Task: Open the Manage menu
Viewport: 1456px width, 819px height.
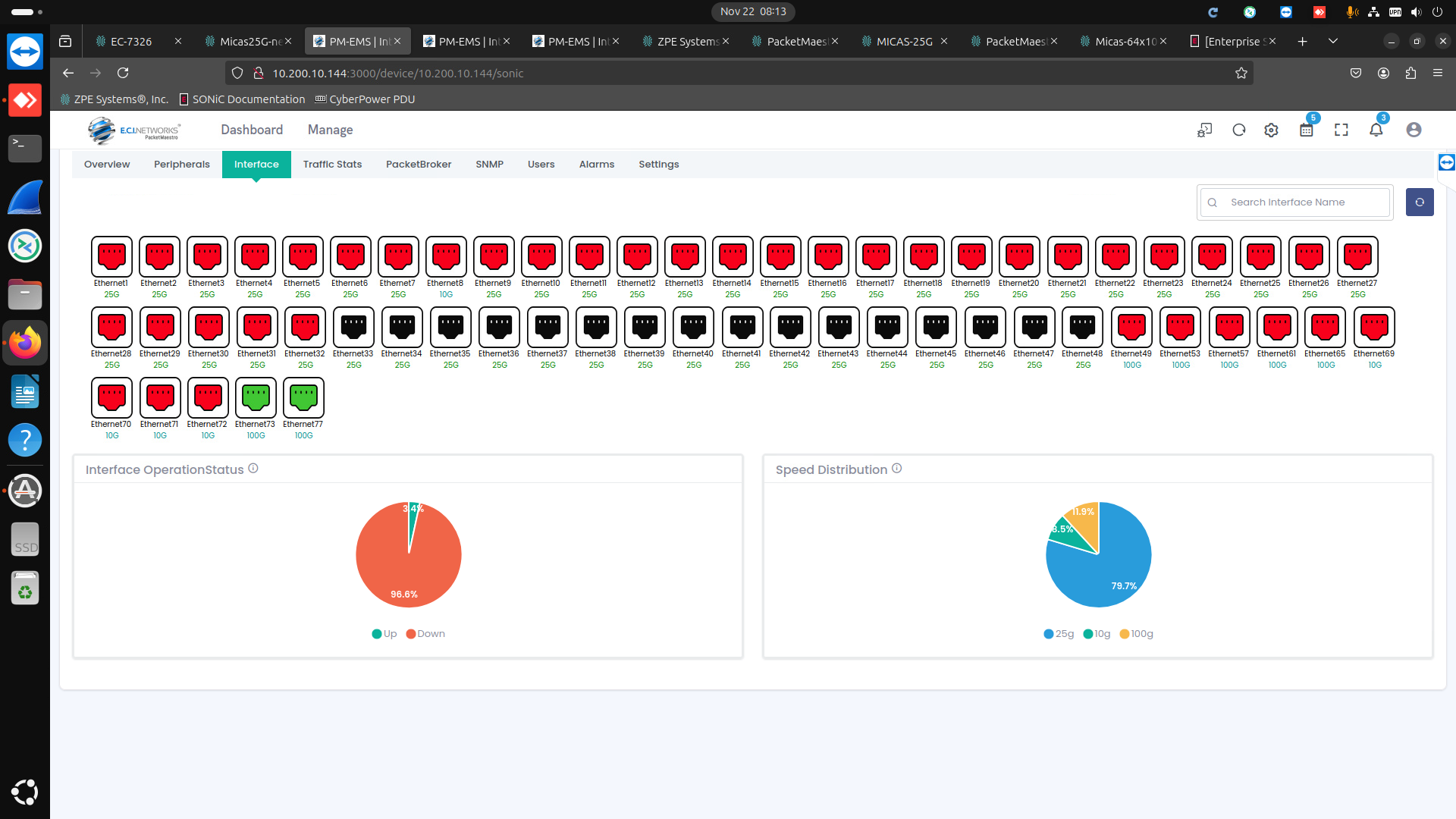Action: (x=330, y=130)
